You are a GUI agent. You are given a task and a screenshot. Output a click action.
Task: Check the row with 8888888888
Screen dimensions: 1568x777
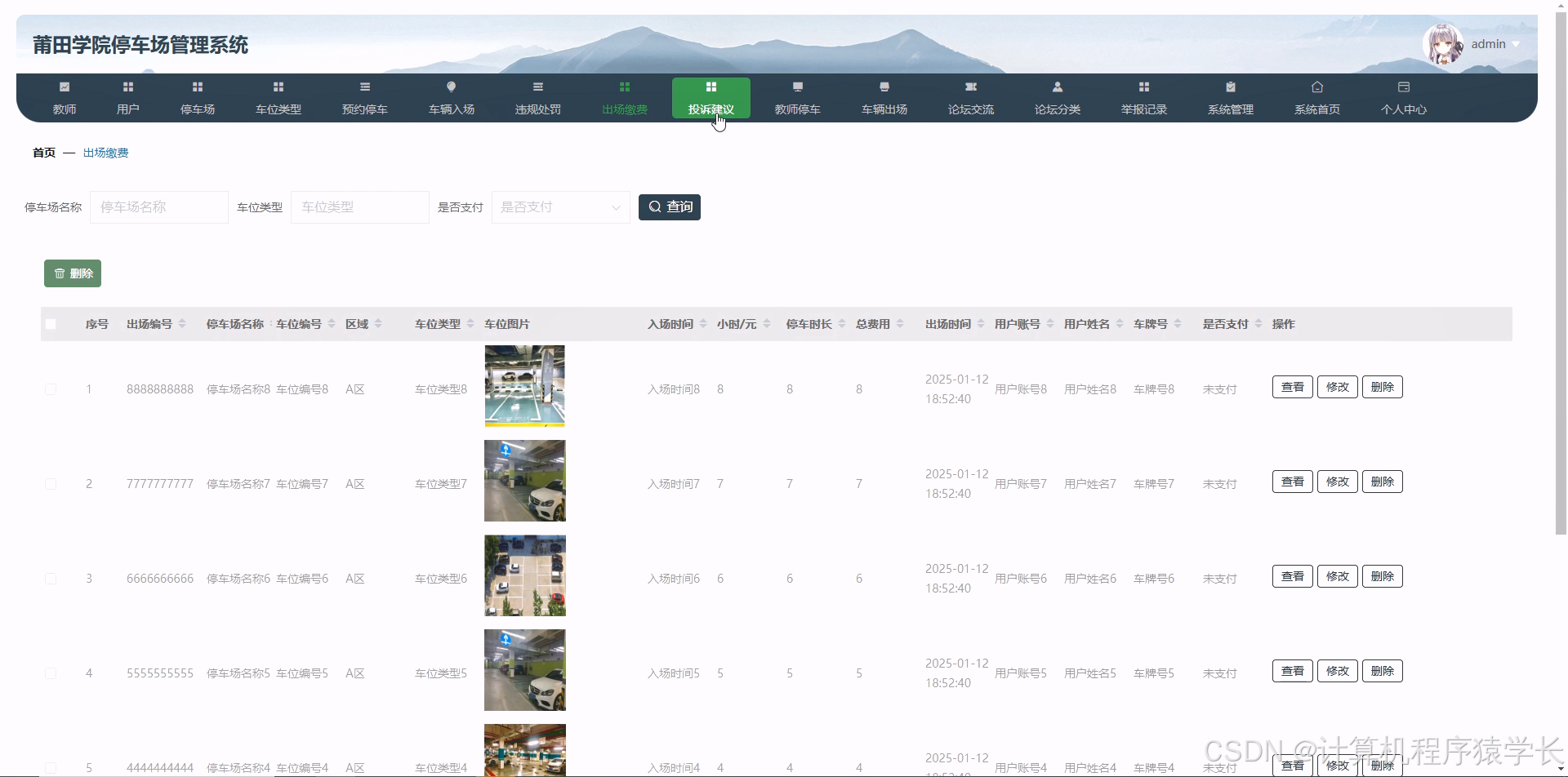51,389
